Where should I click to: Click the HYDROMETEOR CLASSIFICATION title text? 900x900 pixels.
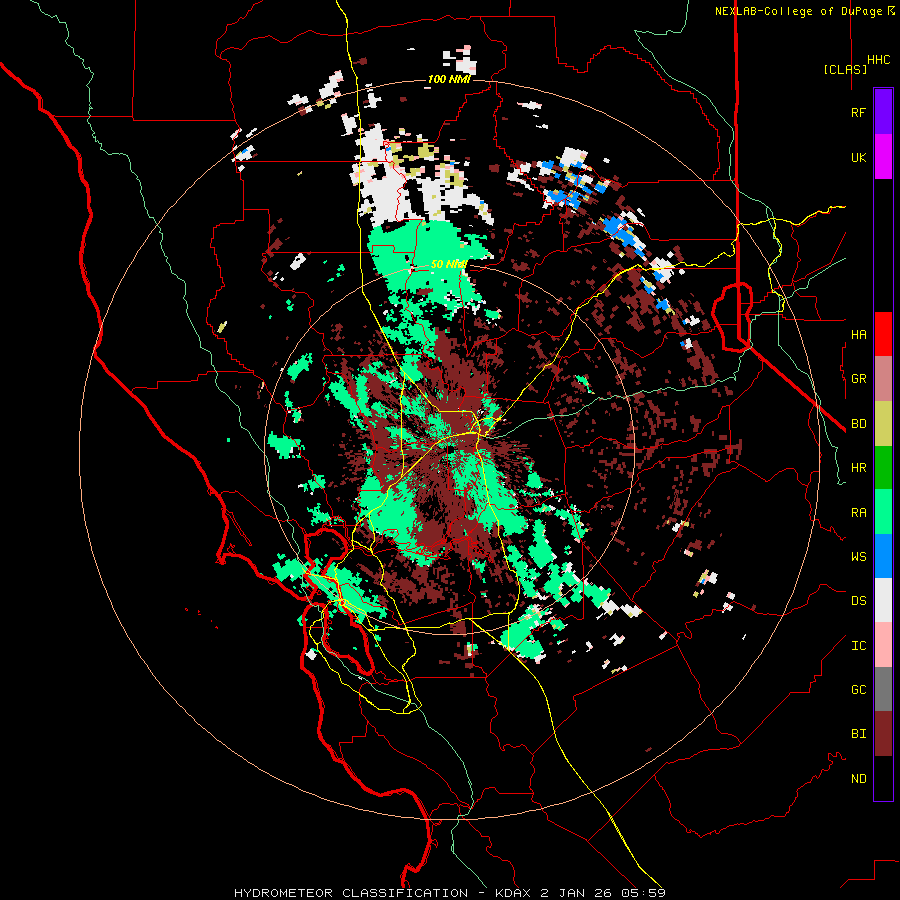point(351,893)
